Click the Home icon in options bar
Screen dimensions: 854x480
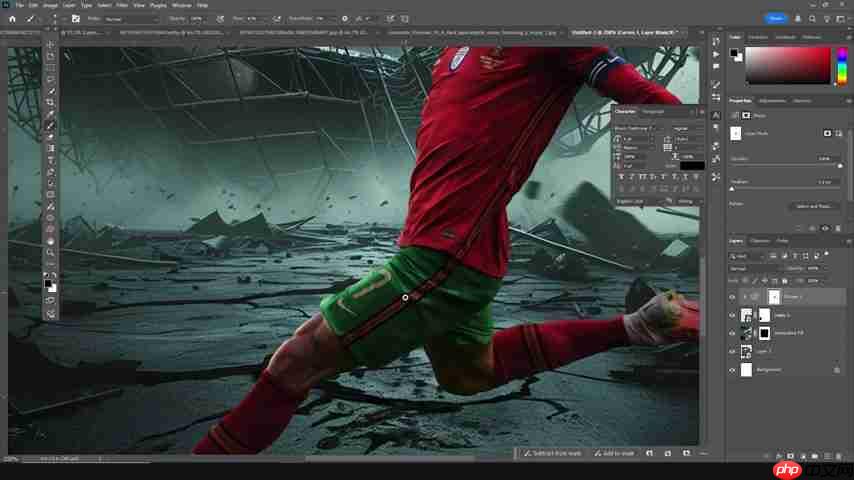point(13,19)
